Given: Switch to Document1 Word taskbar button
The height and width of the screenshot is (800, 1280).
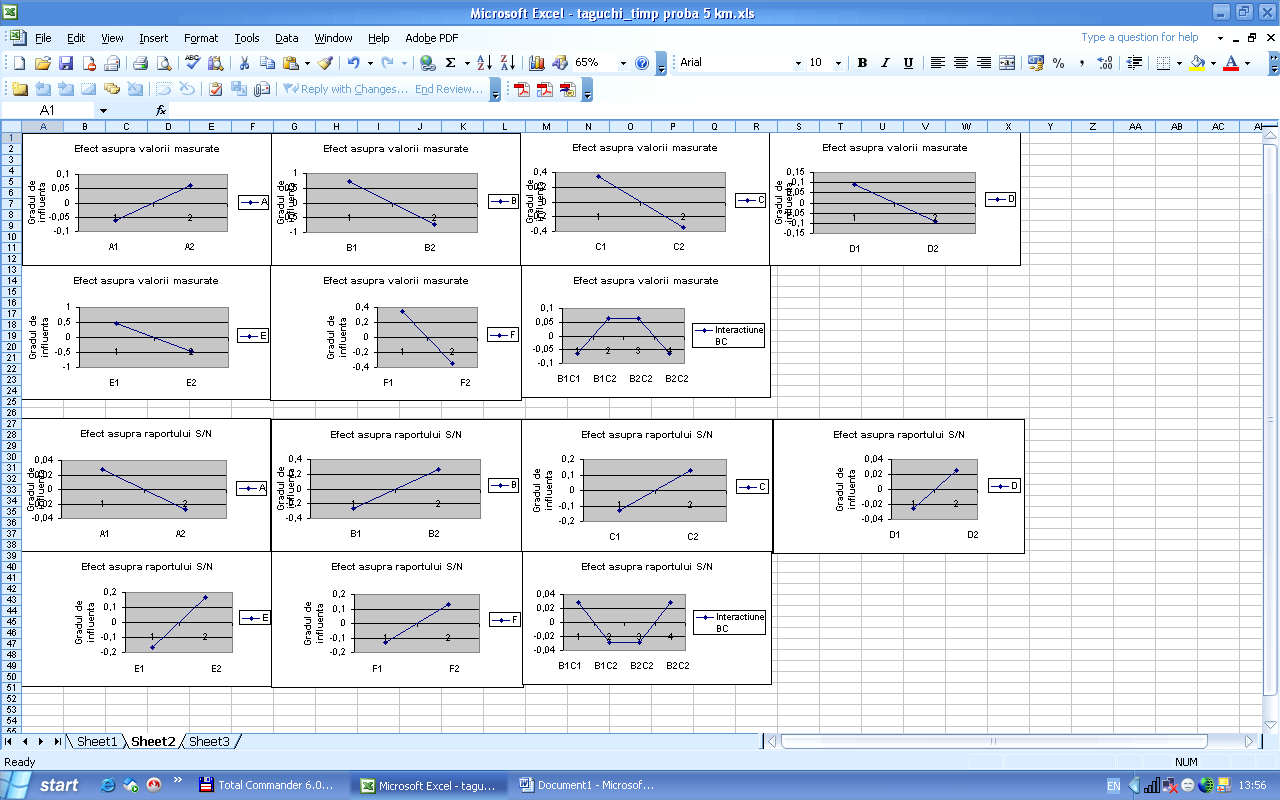Looking at the screenshot, I should [590, 785].
